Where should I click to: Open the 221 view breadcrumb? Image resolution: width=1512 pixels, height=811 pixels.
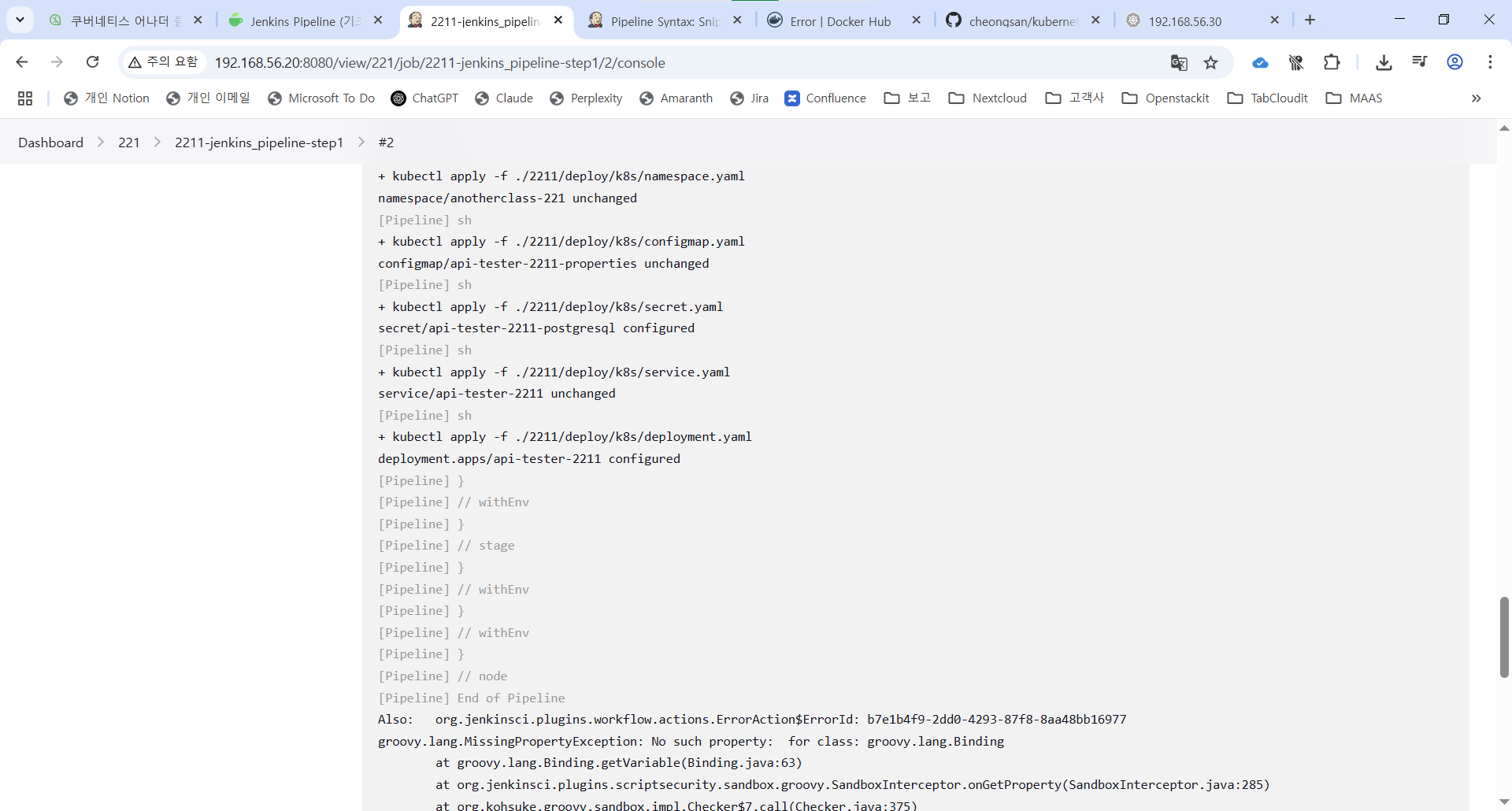coord(129,143)
